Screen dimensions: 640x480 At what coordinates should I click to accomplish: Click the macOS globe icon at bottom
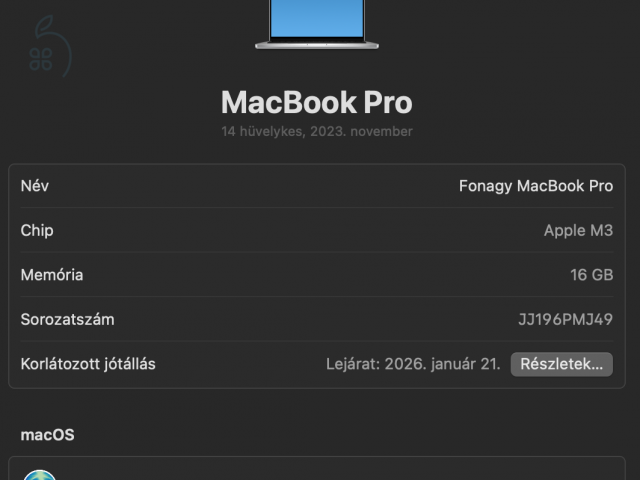point(40,476)
